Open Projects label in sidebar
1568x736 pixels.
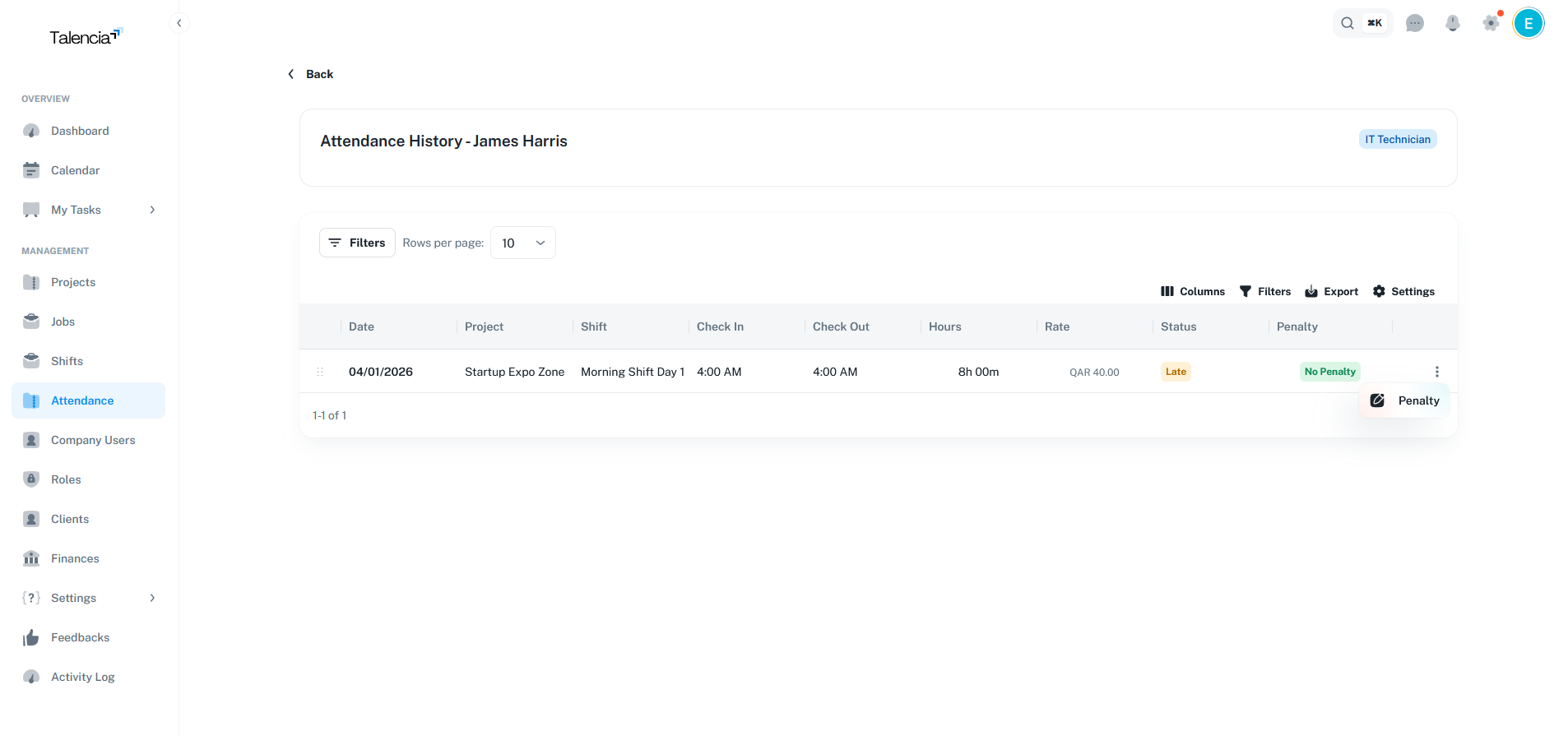73,282
